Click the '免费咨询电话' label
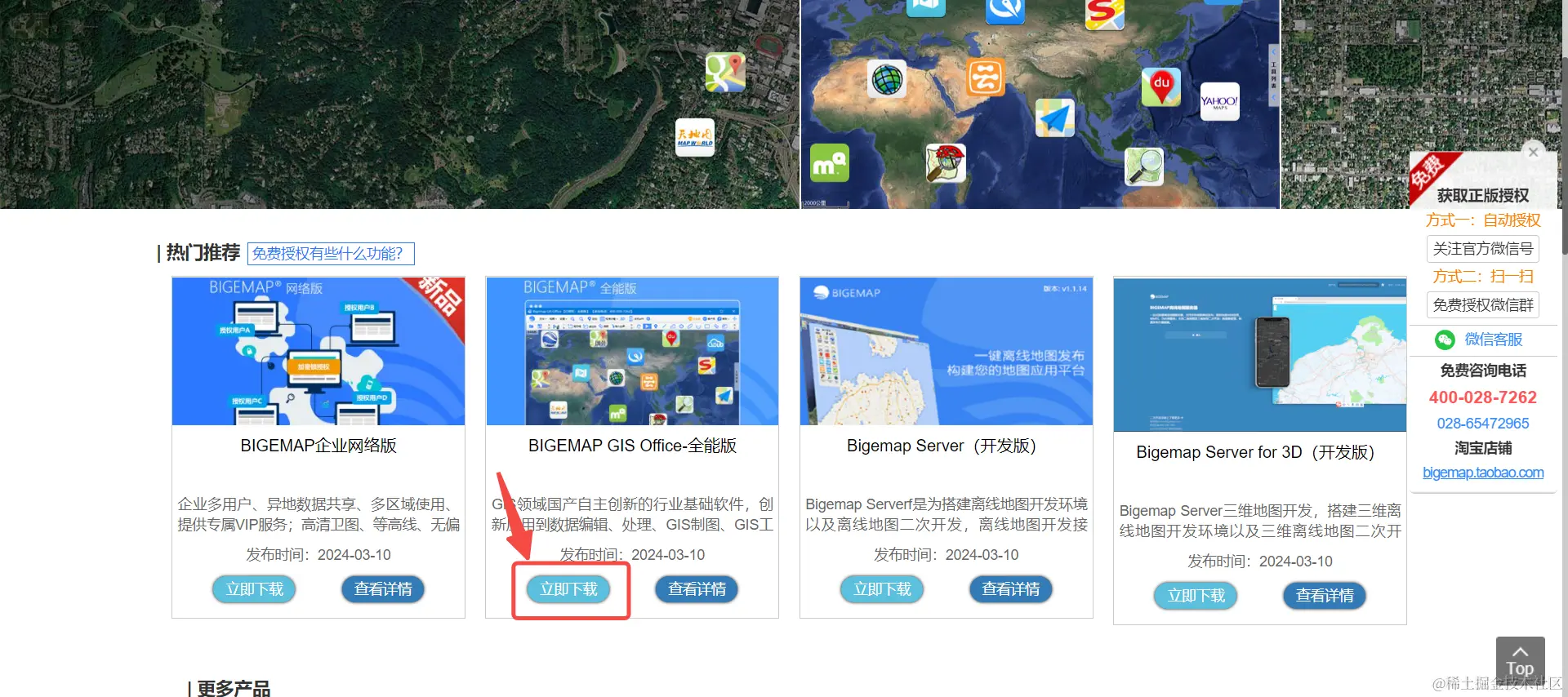The image size is (1568, 697). click(1483, 371)
